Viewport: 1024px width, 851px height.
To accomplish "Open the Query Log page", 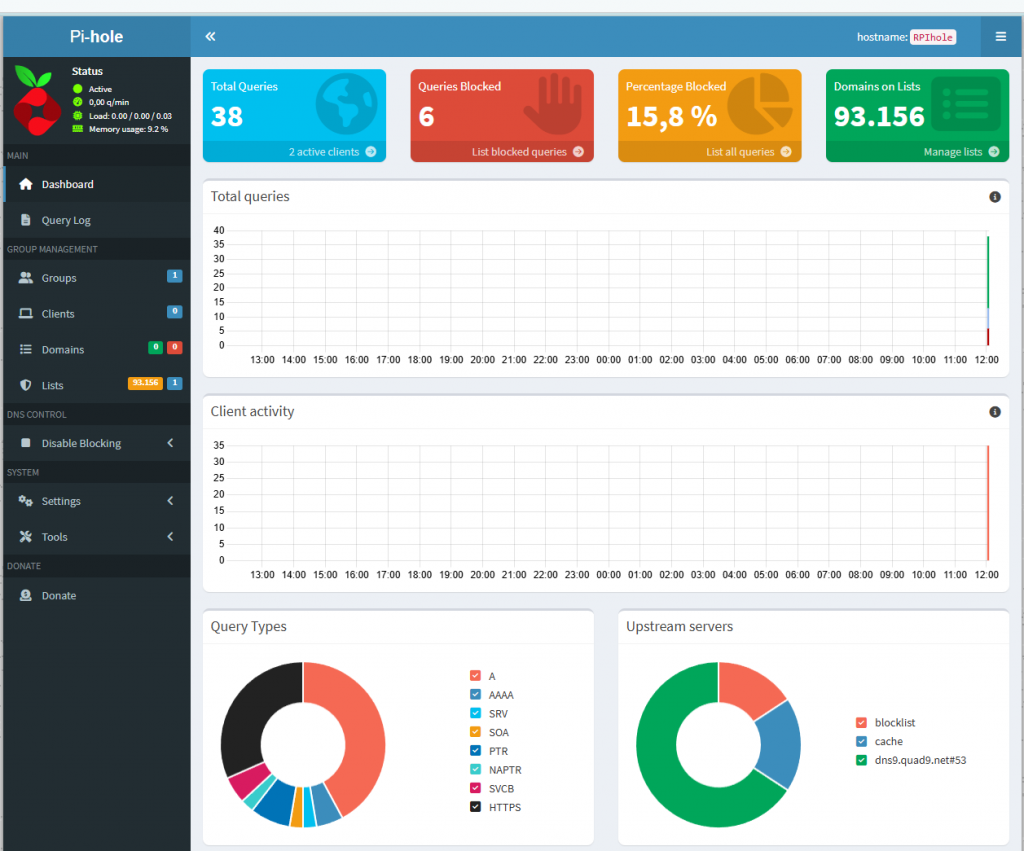I will pos(96,220).
